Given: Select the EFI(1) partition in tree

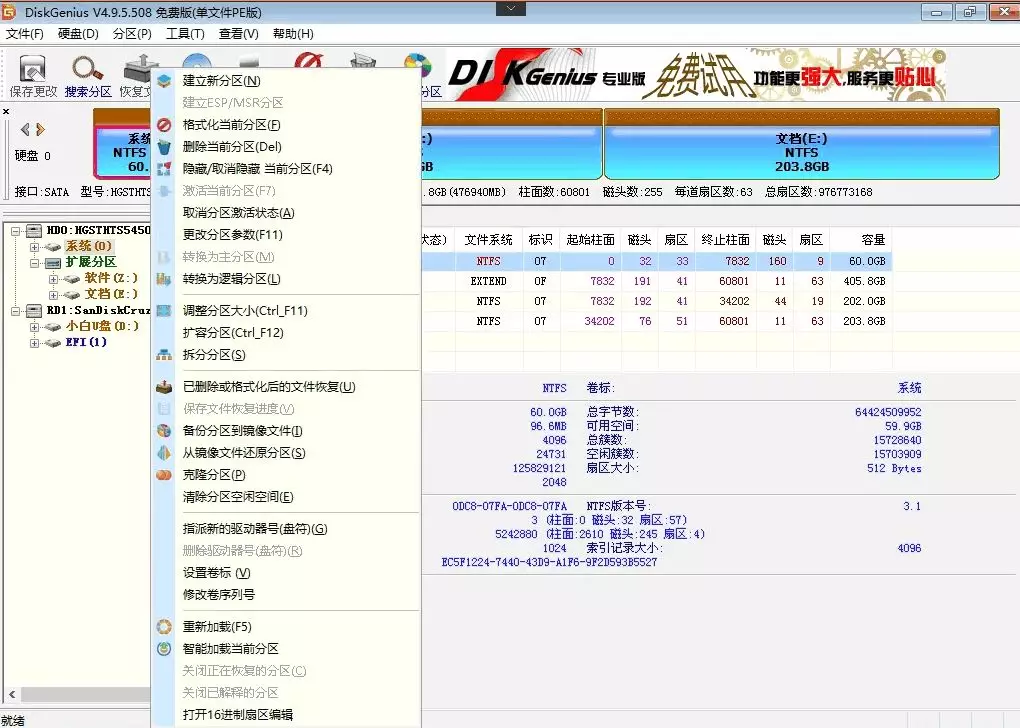Looking at the screenshot, I should coord(86,343).
